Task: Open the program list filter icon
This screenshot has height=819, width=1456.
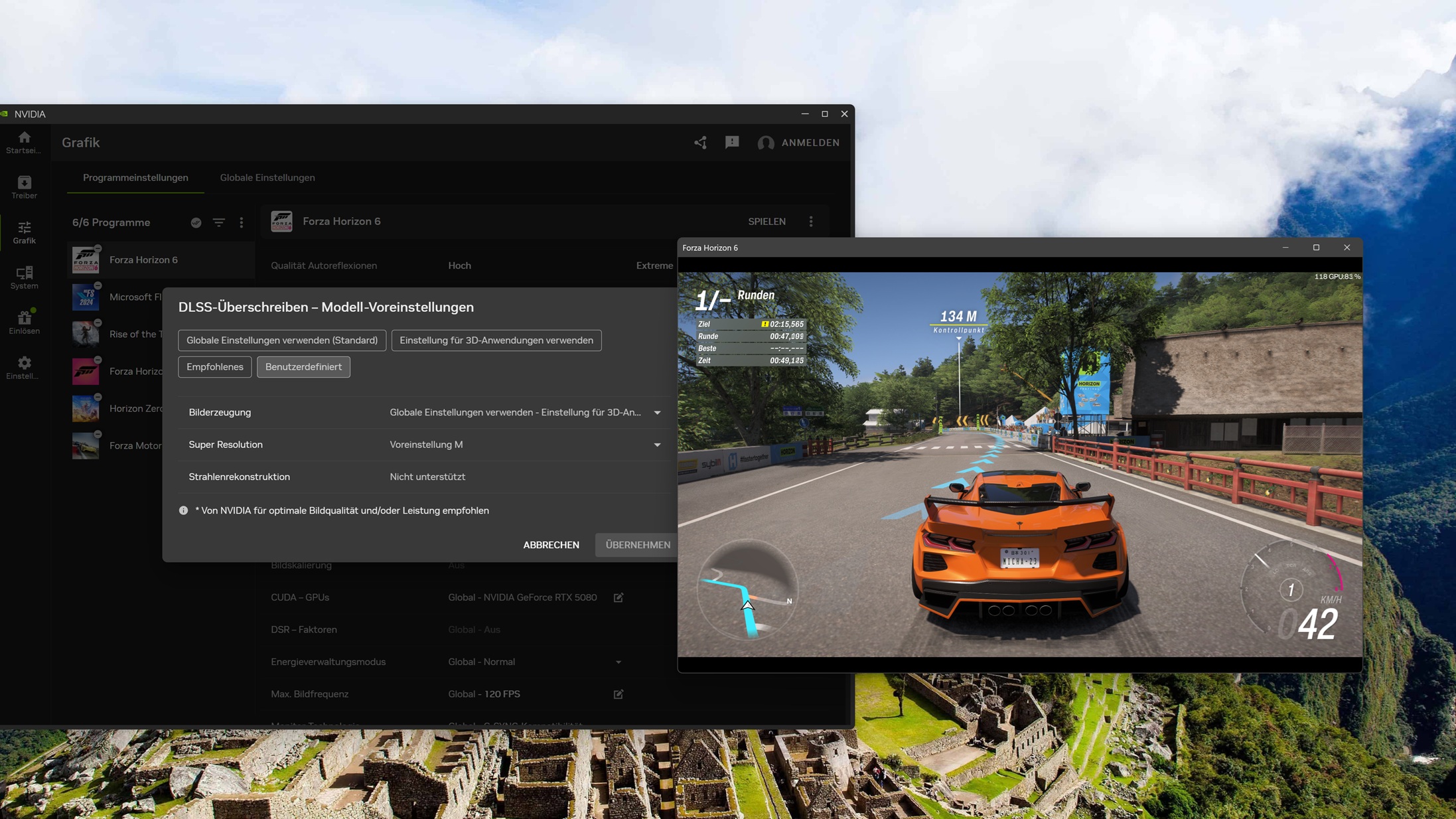Action: [x=219, y=223]
